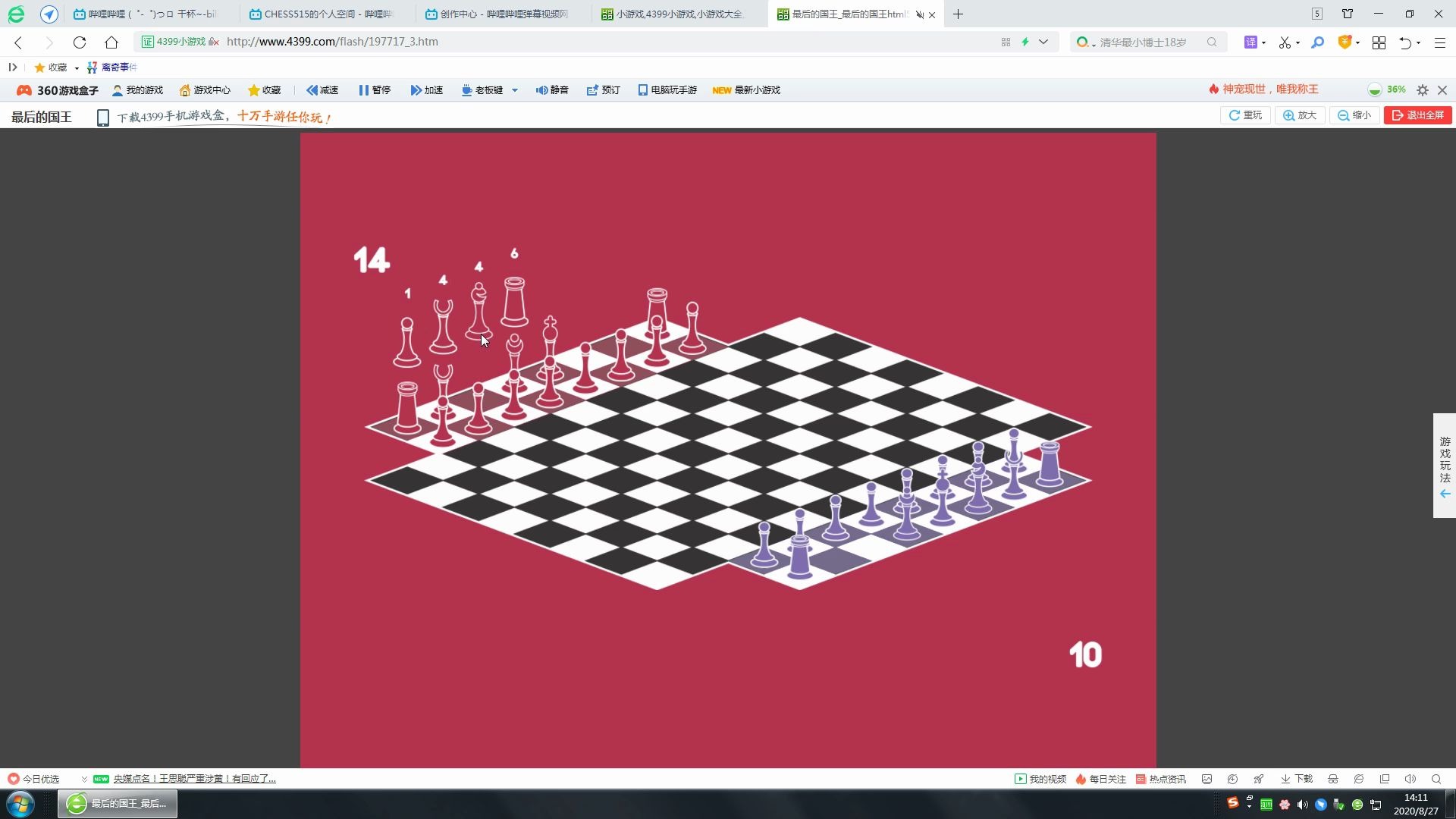This screenshot has height=819, width=1456.
Task: Add the game to 收藏 favorites
Action: [264, 90]
